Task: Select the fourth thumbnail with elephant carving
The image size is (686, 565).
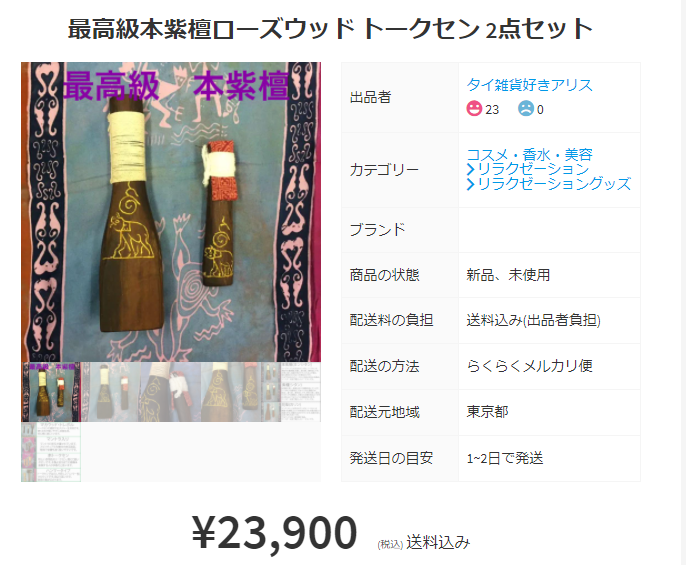Action: tap(231, 392)
